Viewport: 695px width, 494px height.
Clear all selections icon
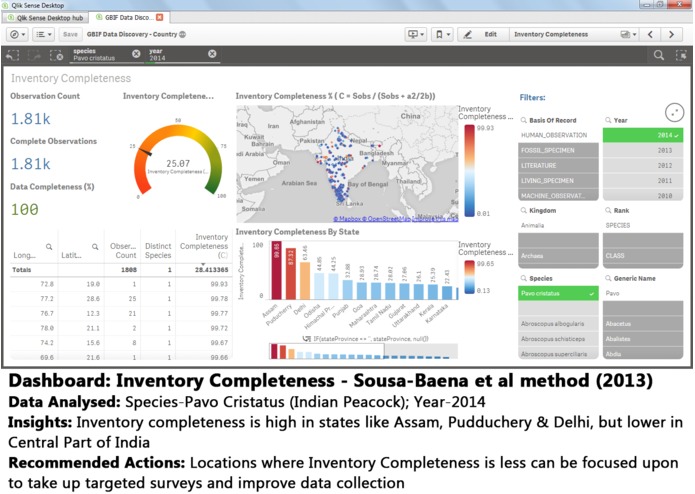[x=56, y=55]
